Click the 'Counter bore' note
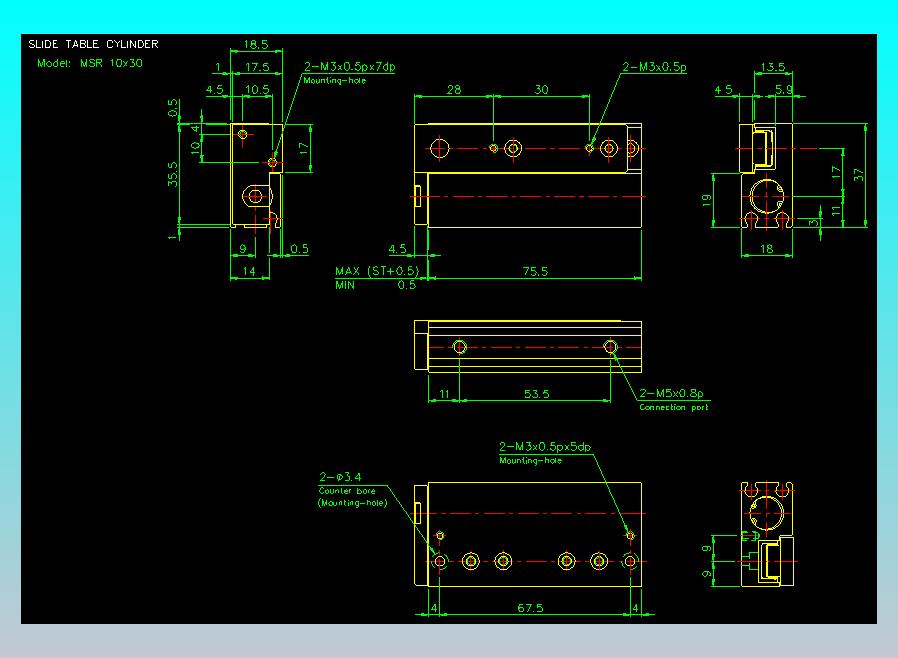898x658 pixels. 347,491
